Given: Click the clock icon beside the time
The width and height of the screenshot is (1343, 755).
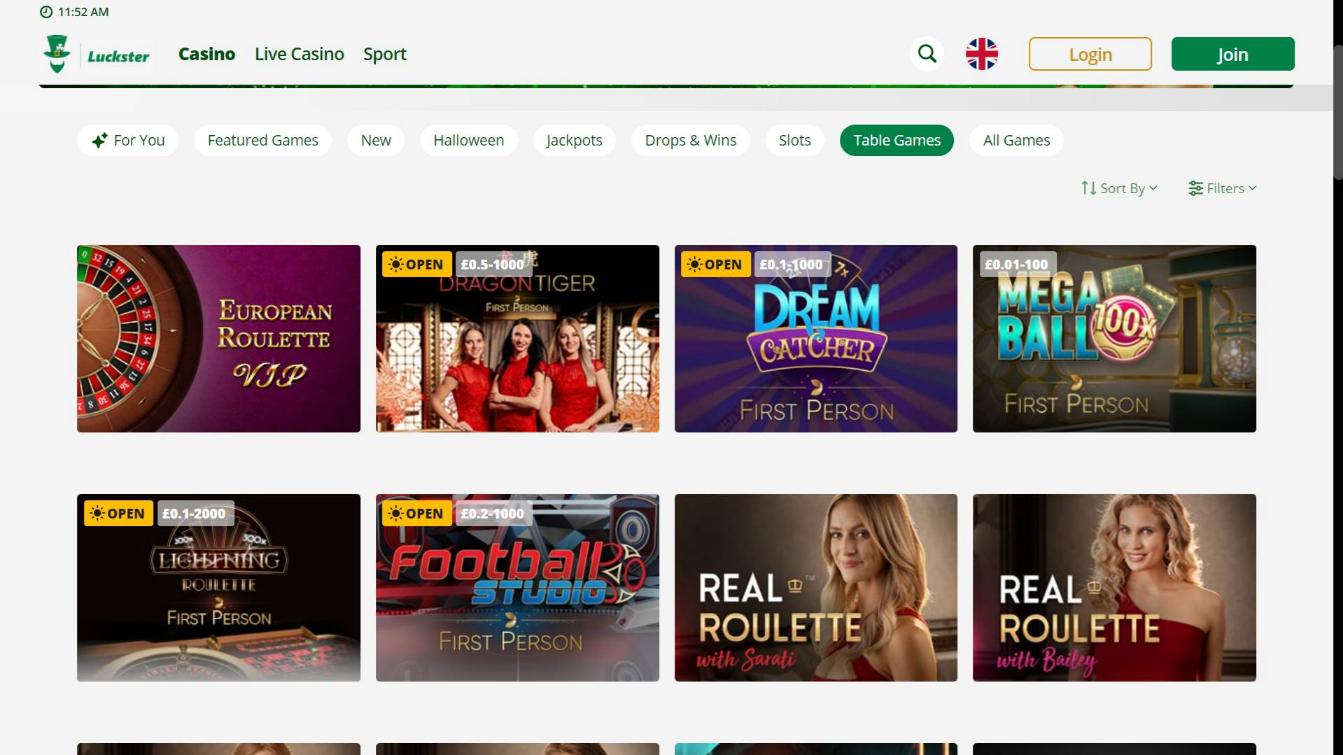Looking at the screenshot, I should click(x=46, y=12).
